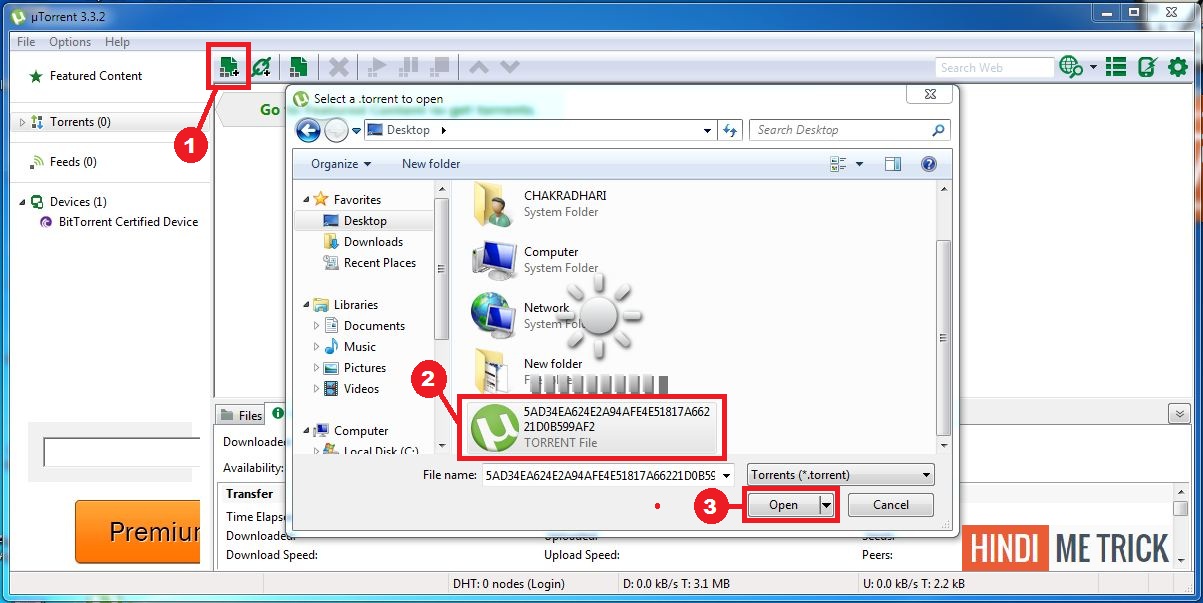Image resolution: width=1203 pixels, height=603 pixels.
Task: Click the Change your view icon
Action: coord(838,164)
